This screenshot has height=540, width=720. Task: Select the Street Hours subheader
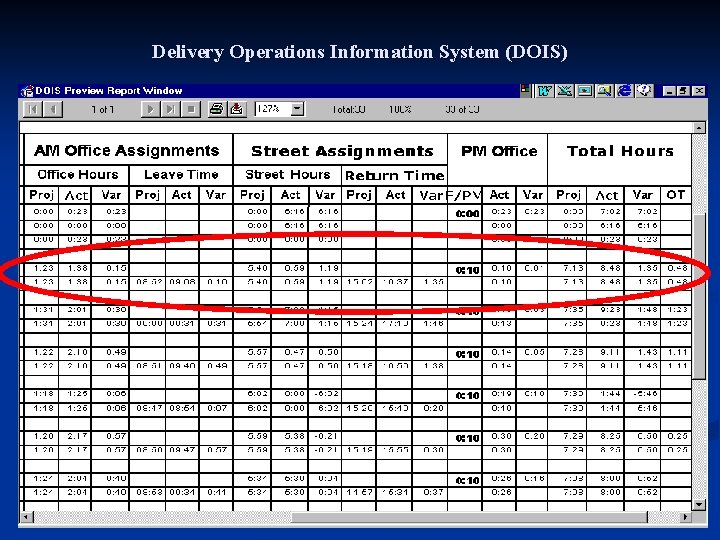[x=288, y=175]
